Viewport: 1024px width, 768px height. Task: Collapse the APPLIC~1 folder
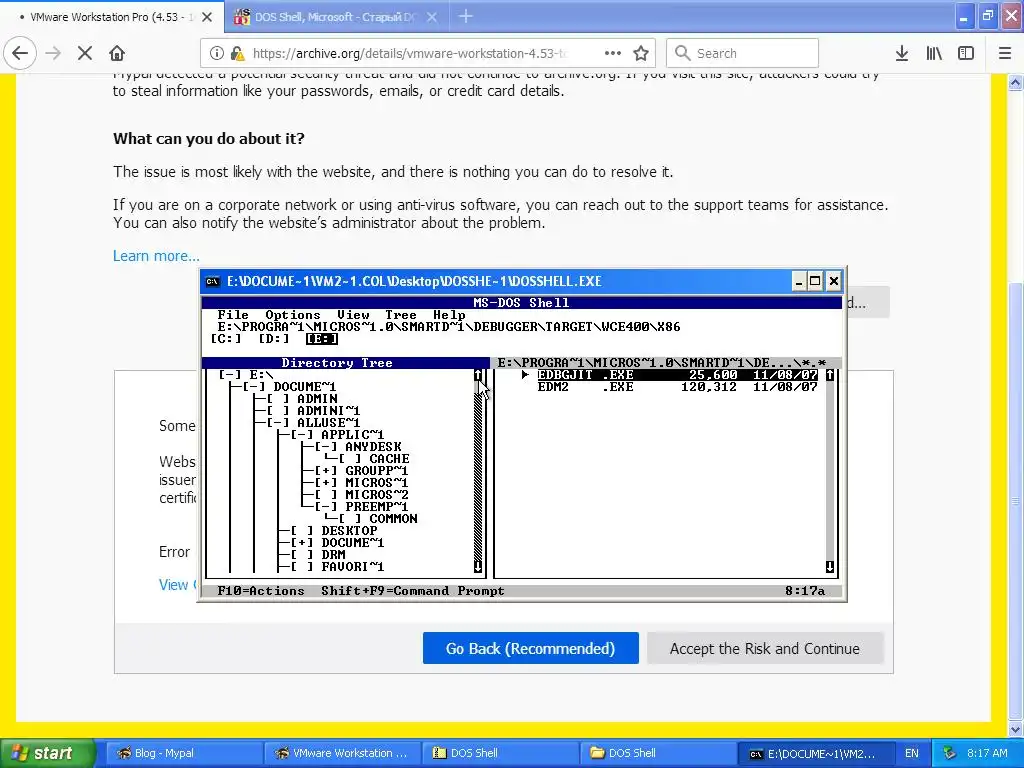pyautogui.click(x=302, y=435)
